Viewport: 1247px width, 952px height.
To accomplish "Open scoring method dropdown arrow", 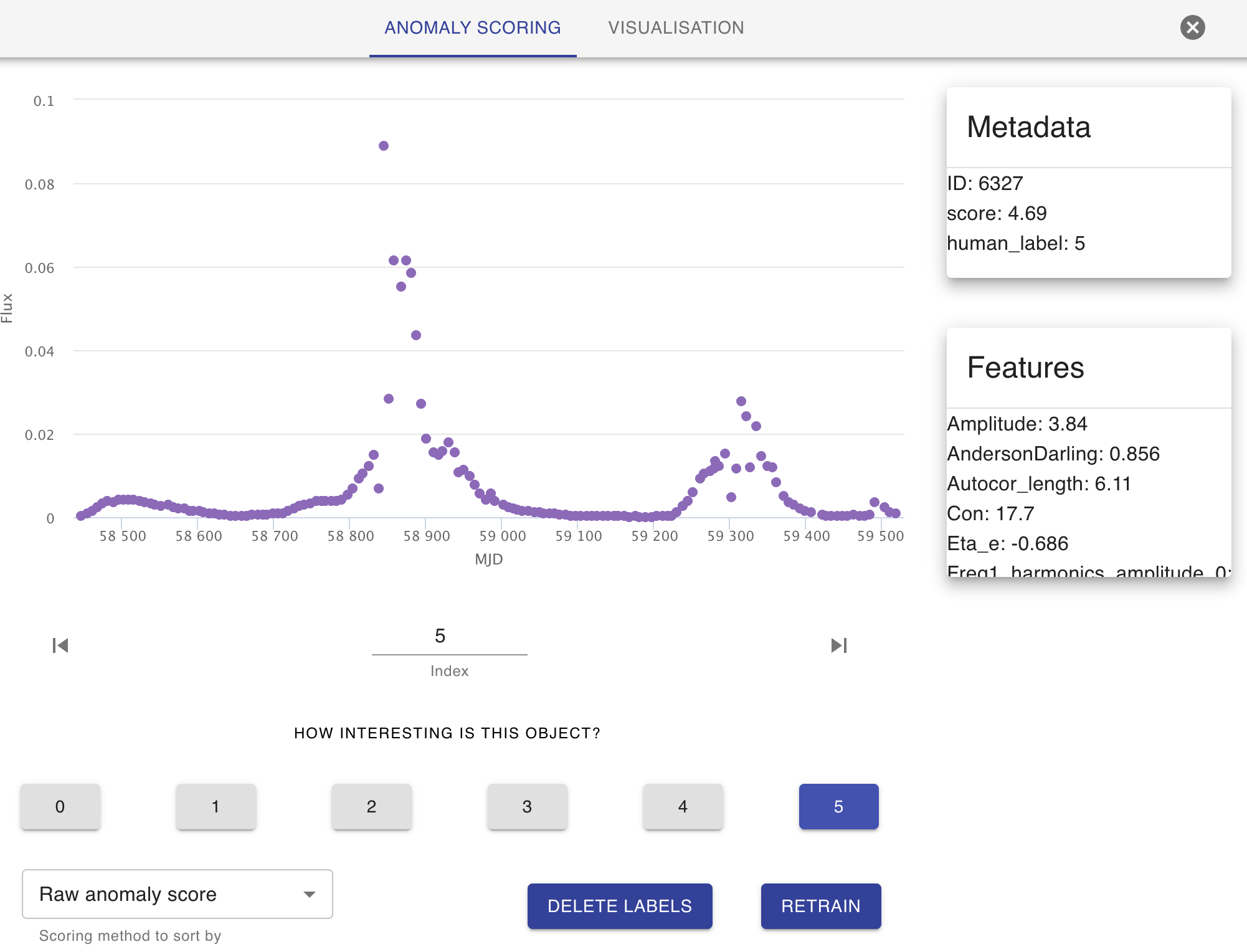I will 310,894.
